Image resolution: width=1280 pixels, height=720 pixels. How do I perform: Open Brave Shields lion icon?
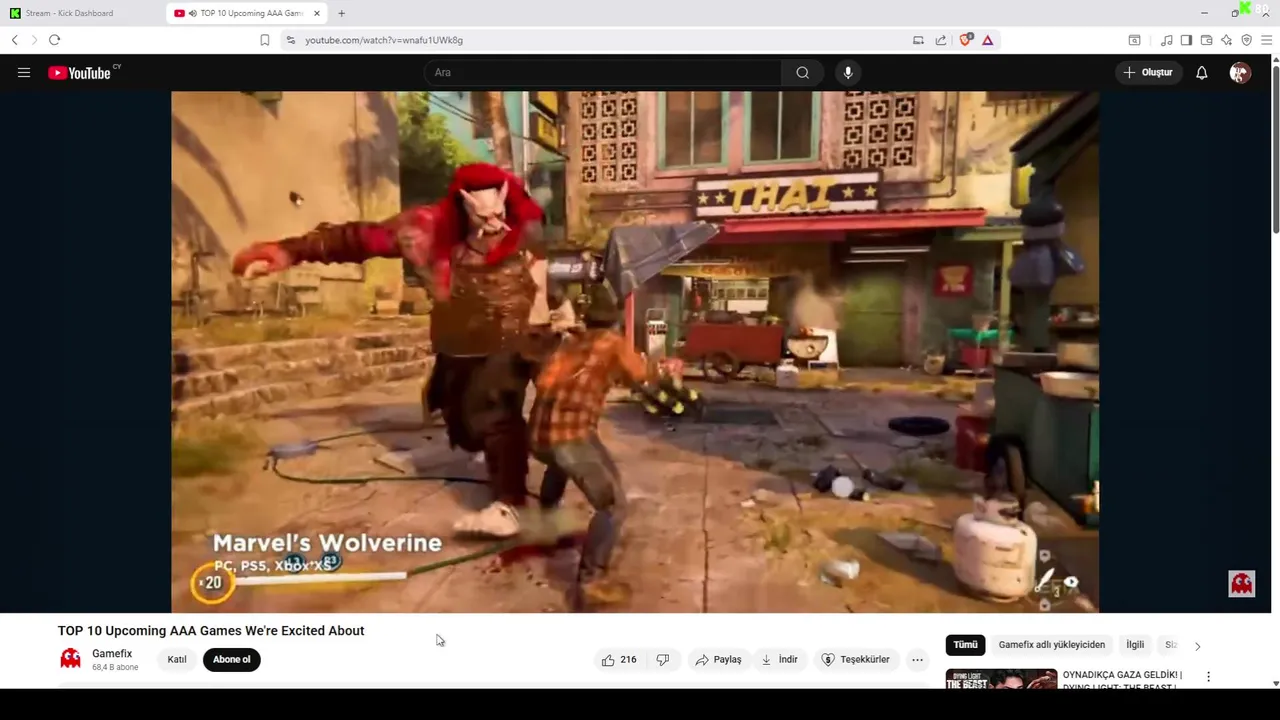pyautogui.click(x=965, y=40)
